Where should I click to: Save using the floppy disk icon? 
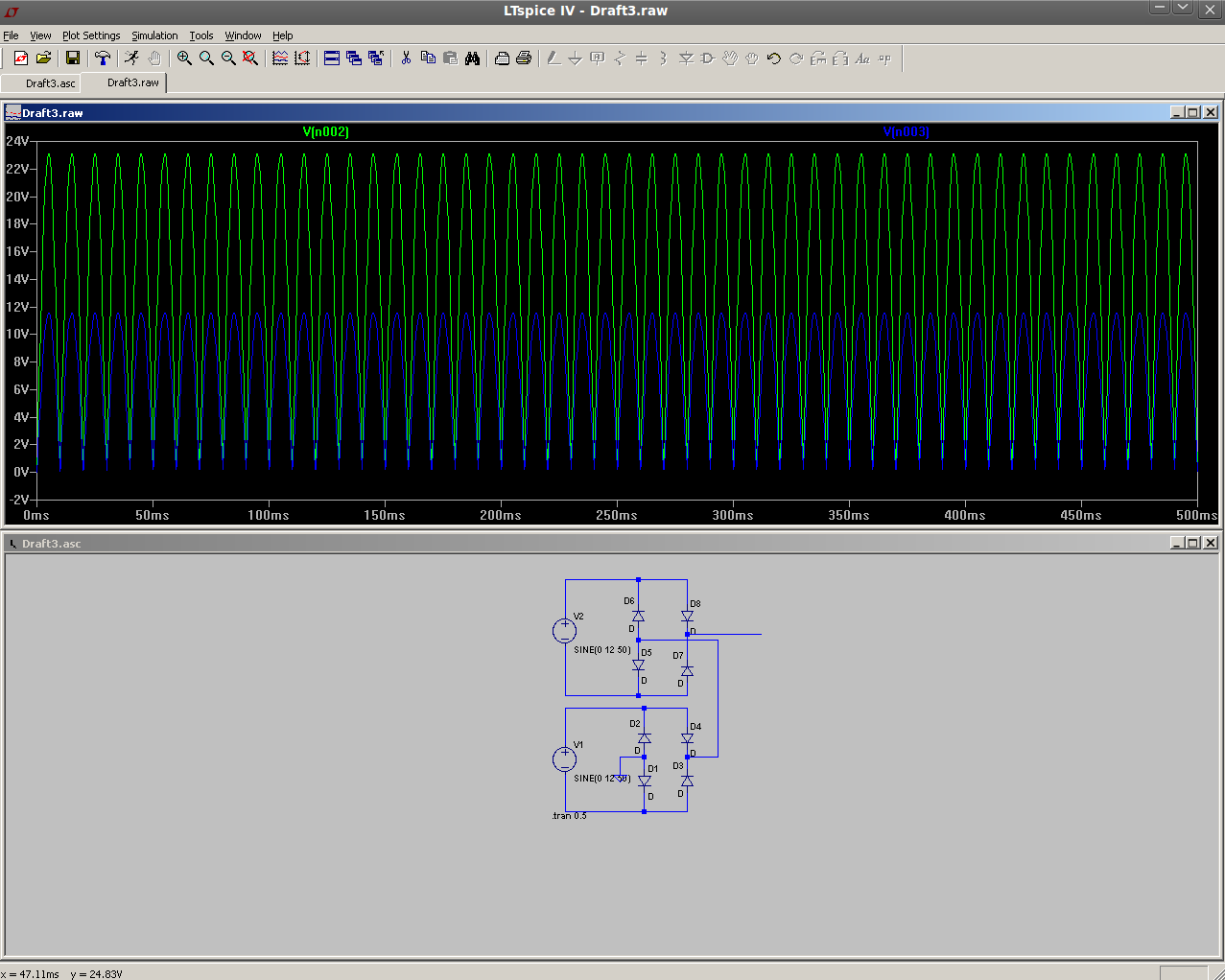(72, 58)
